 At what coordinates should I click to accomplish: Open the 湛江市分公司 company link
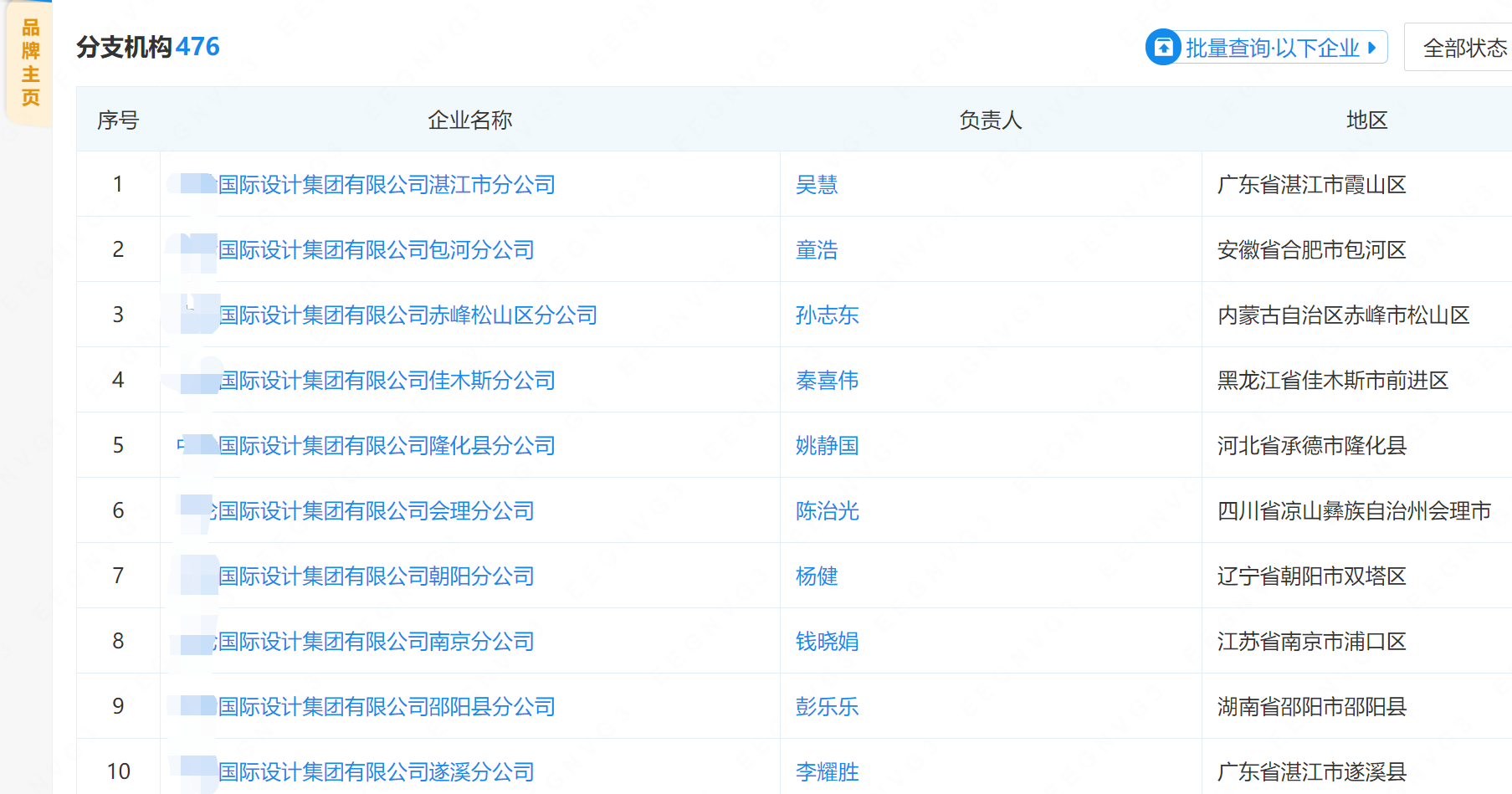[387, 185]
